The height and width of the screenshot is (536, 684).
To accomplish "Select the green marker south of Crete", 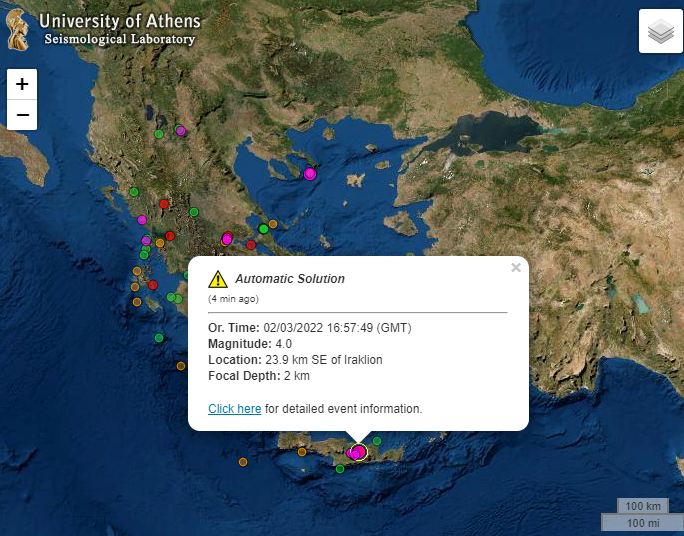I will pyautogui.click(x=340, y=469).
